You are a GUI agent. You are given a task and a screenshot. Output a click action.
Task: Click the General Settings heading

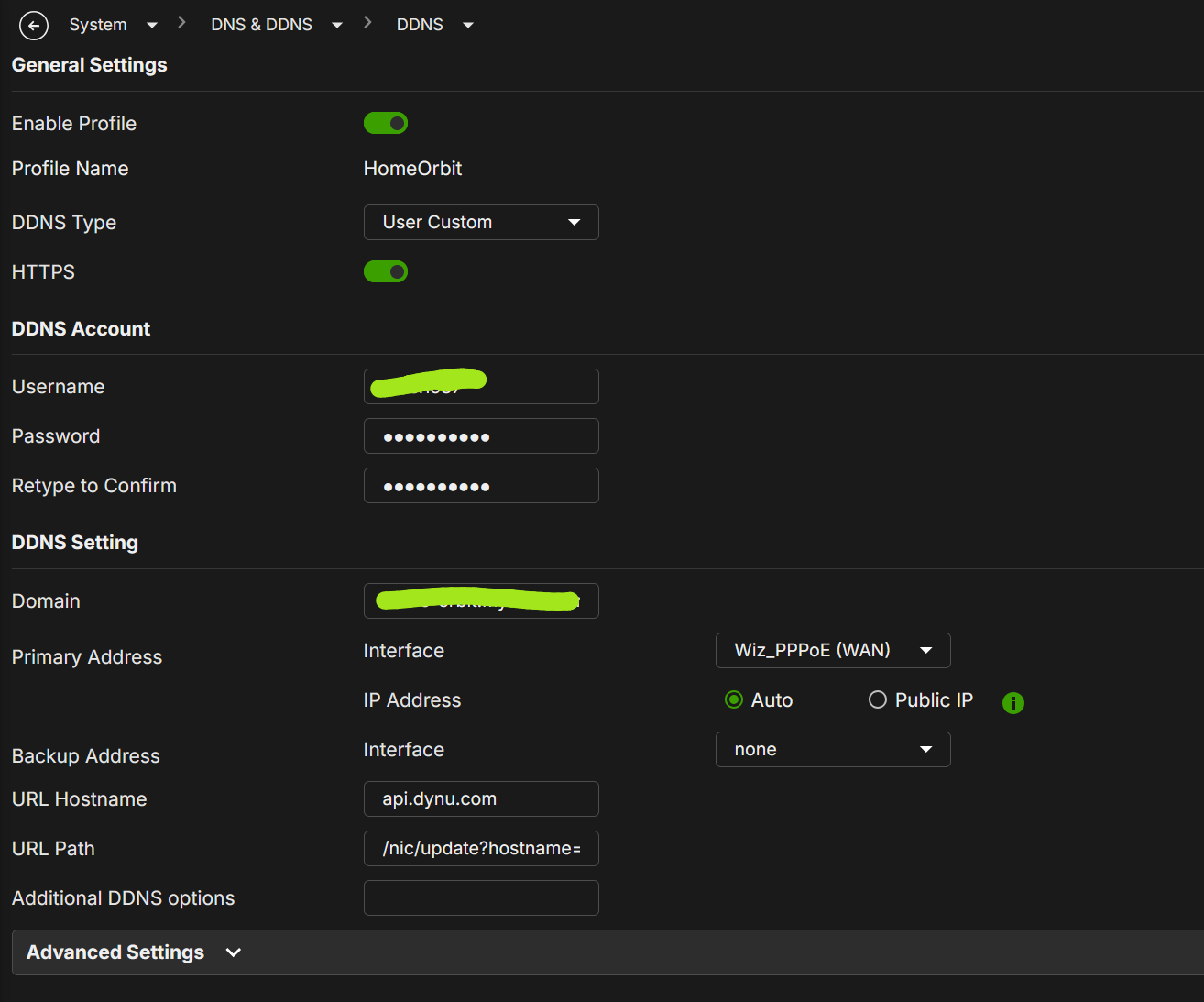pos(90,65)
